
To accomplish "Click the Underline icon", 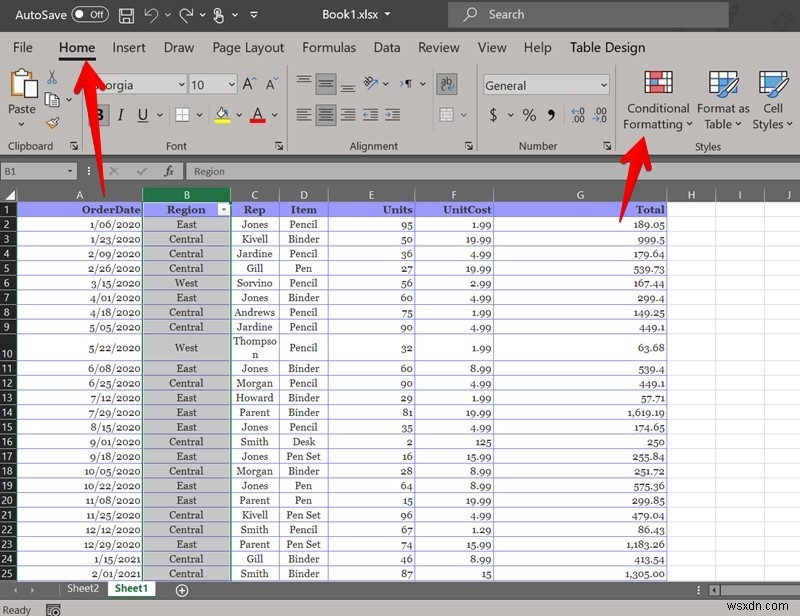I will click(142, 115).
